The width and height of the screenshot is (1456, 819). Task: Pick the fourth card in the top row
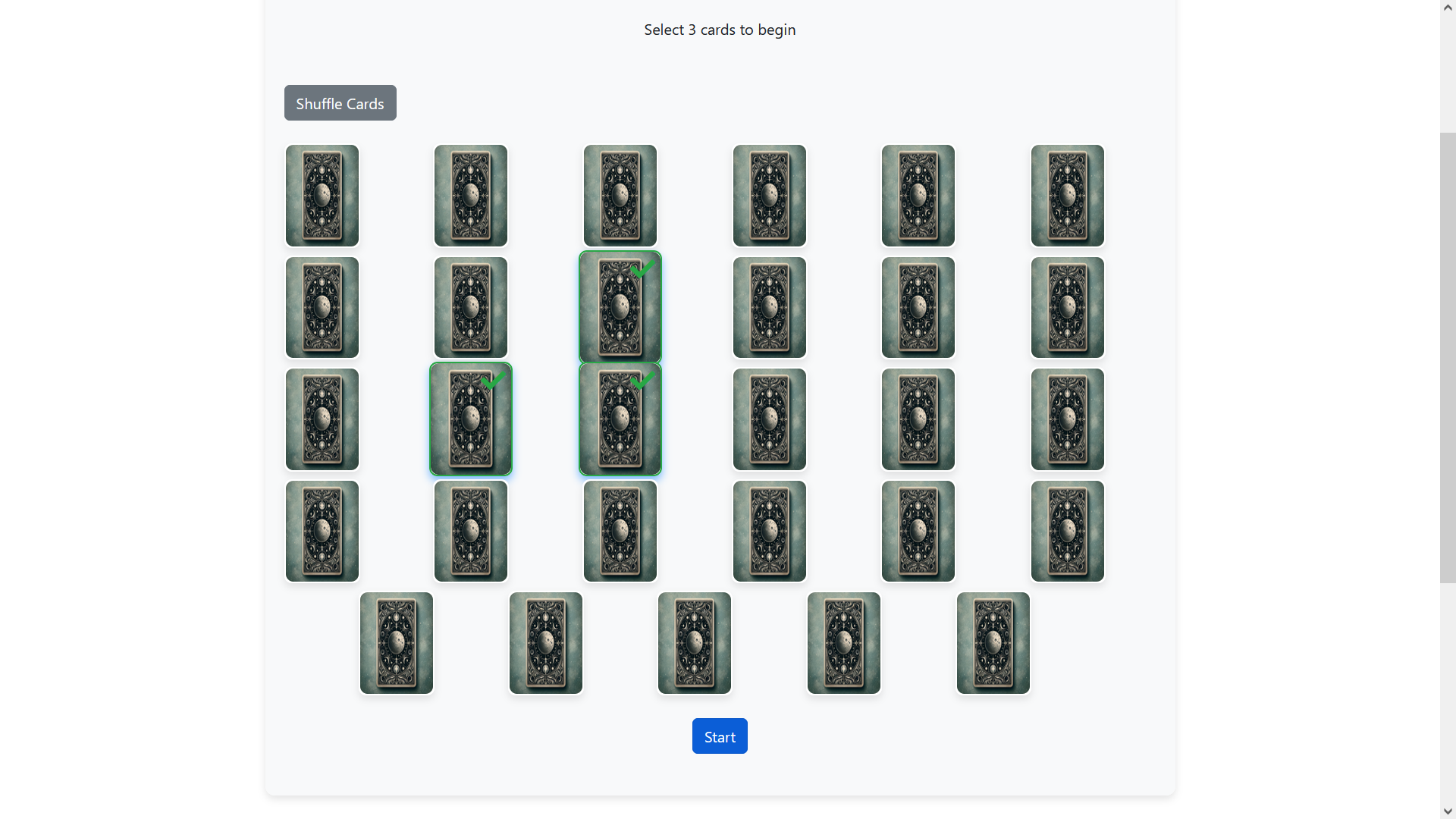[x=769, y=196]
